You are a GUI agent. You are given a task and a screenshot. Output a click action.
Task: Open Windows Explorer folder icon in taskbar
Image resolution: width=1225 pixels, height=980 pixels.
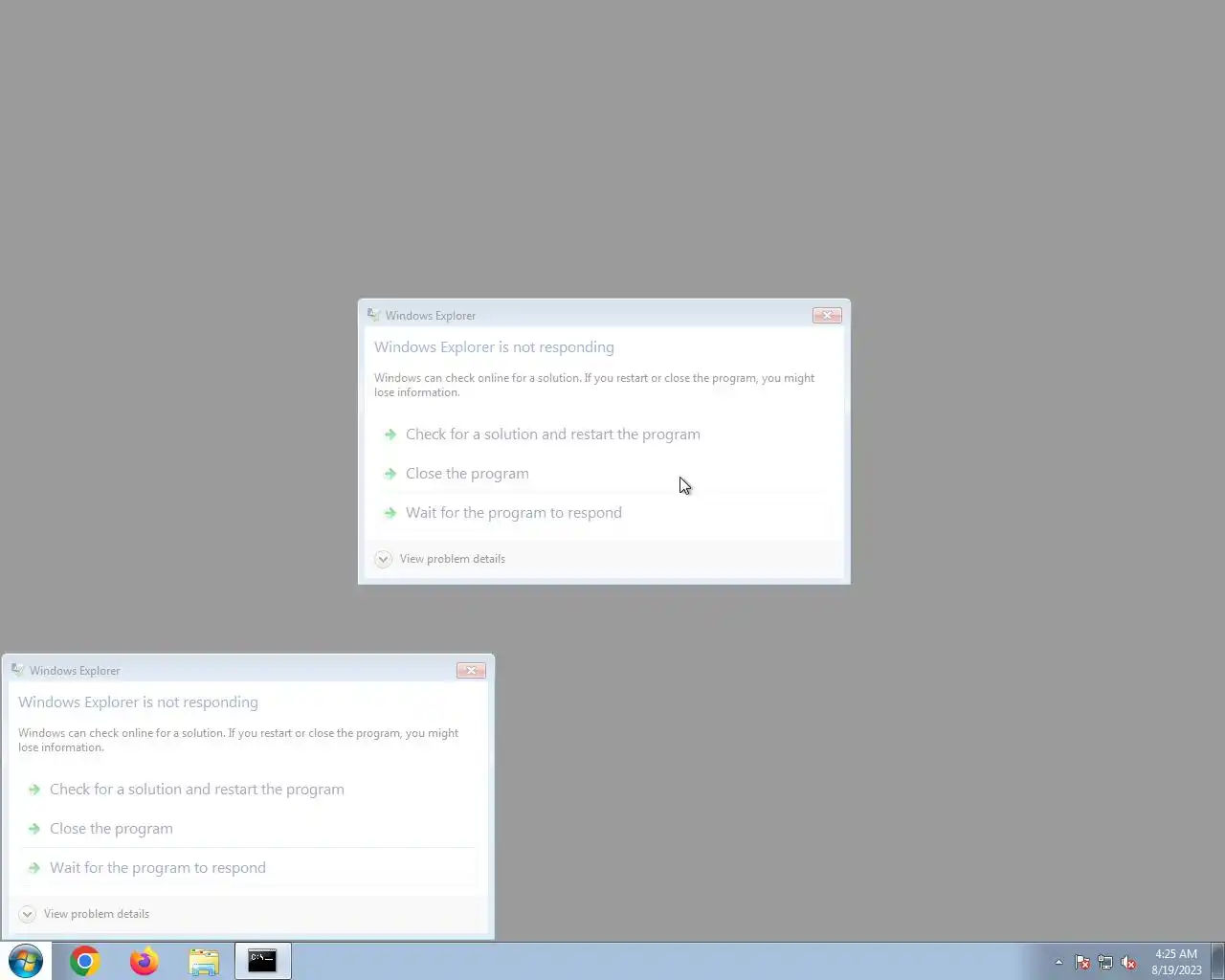click(x=204, y=961)
